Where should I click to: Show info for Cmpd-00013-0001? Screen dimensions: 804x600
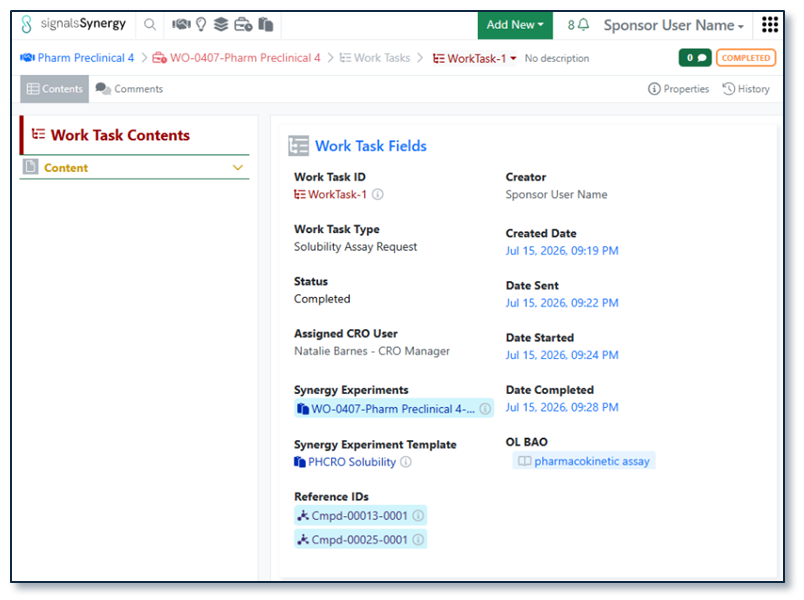pos(418,515)
